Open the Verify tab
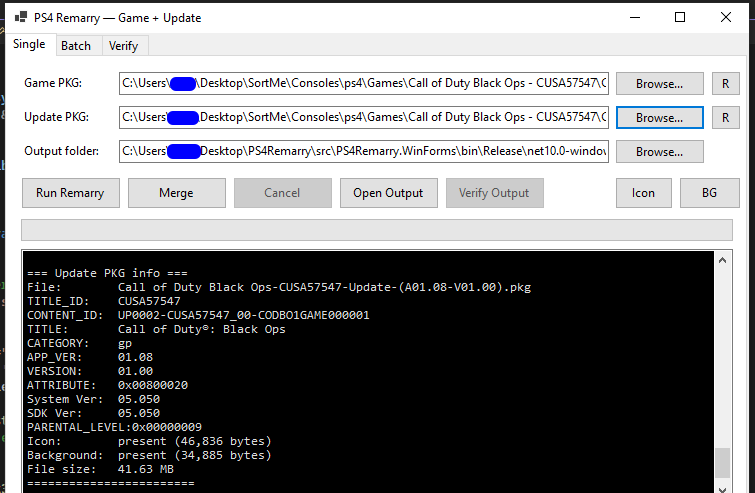The width and height of the screenshot is (755, 493). click(x=124, y=46)
